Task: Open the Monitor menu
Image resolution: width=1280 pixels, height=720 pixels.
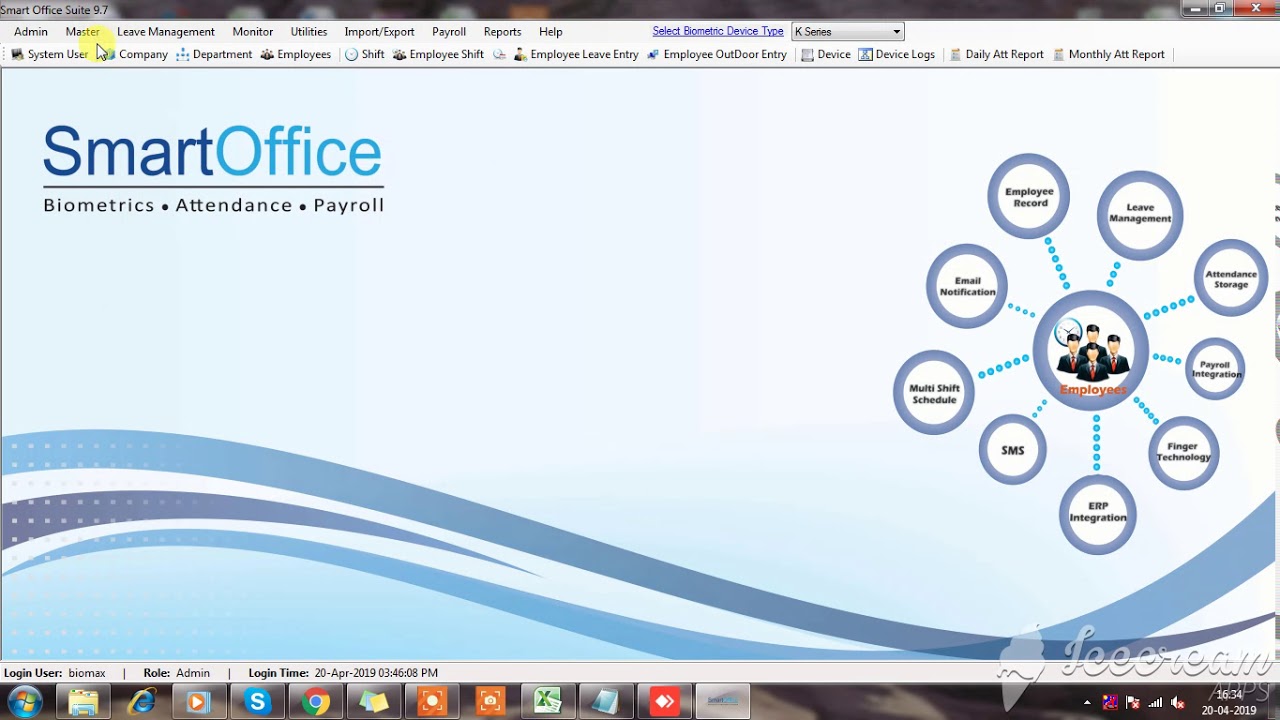Action: pos(253,31)
